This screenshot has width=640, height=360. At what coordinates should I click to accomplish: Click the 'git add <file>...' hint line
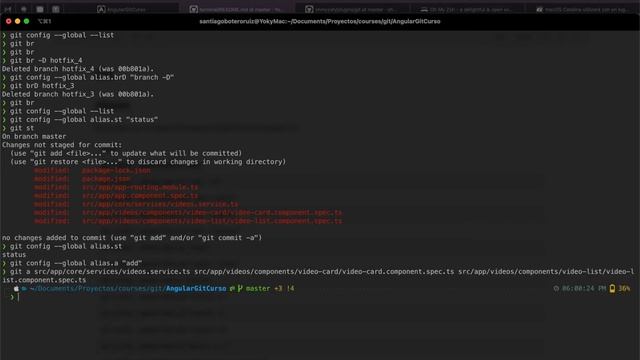(126, 153)
